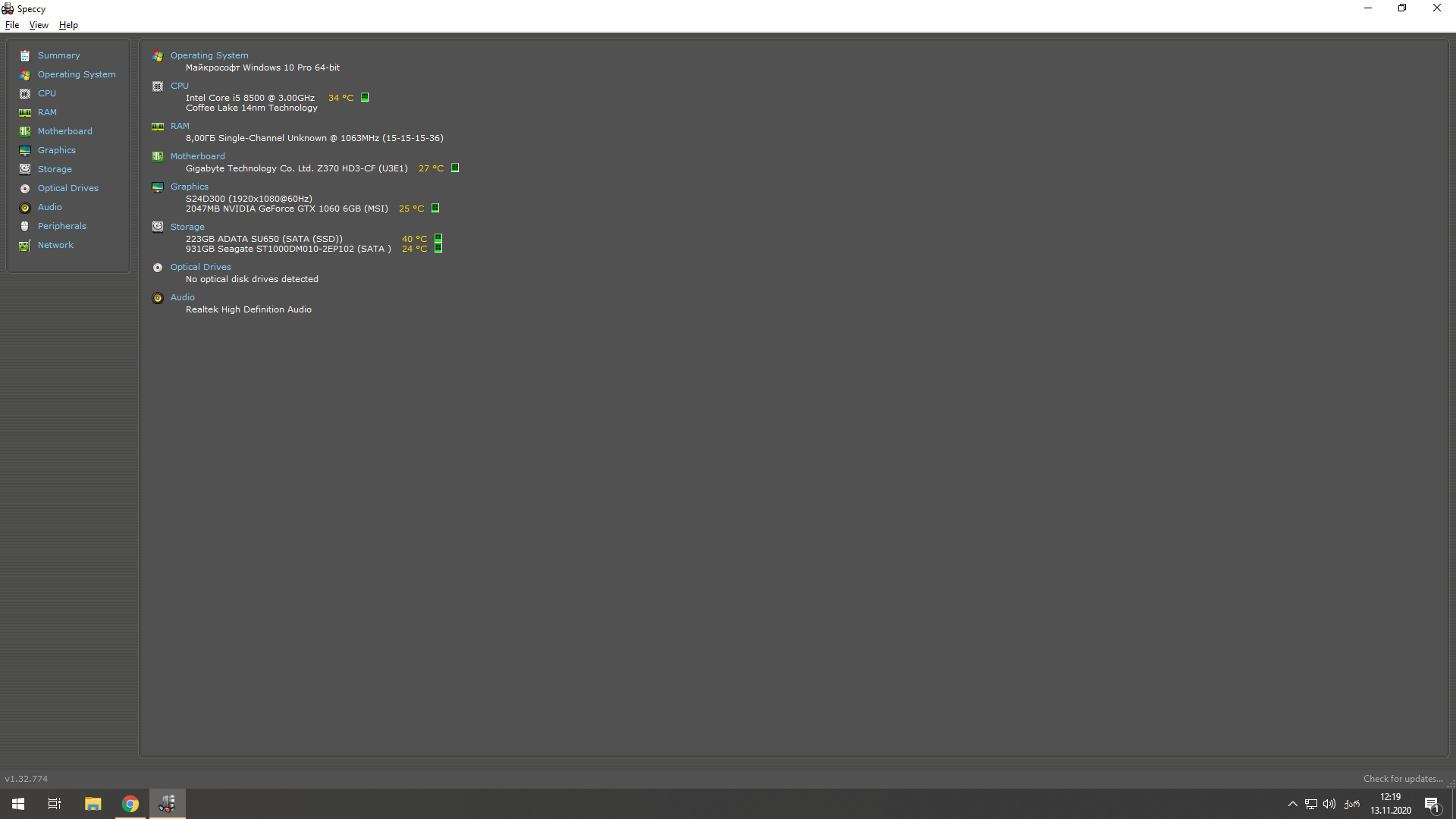Click the Audio speaker sidebar icon
Screen dimensions: 1456x819
point(25,207)
